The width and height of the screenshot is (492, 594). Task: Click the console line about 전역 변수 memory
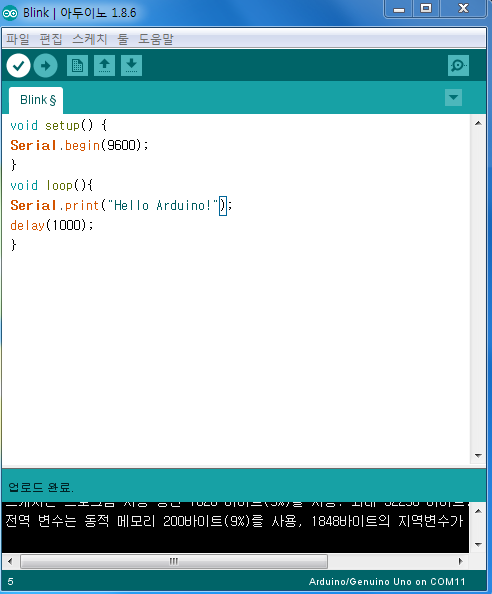pos(234,521)
